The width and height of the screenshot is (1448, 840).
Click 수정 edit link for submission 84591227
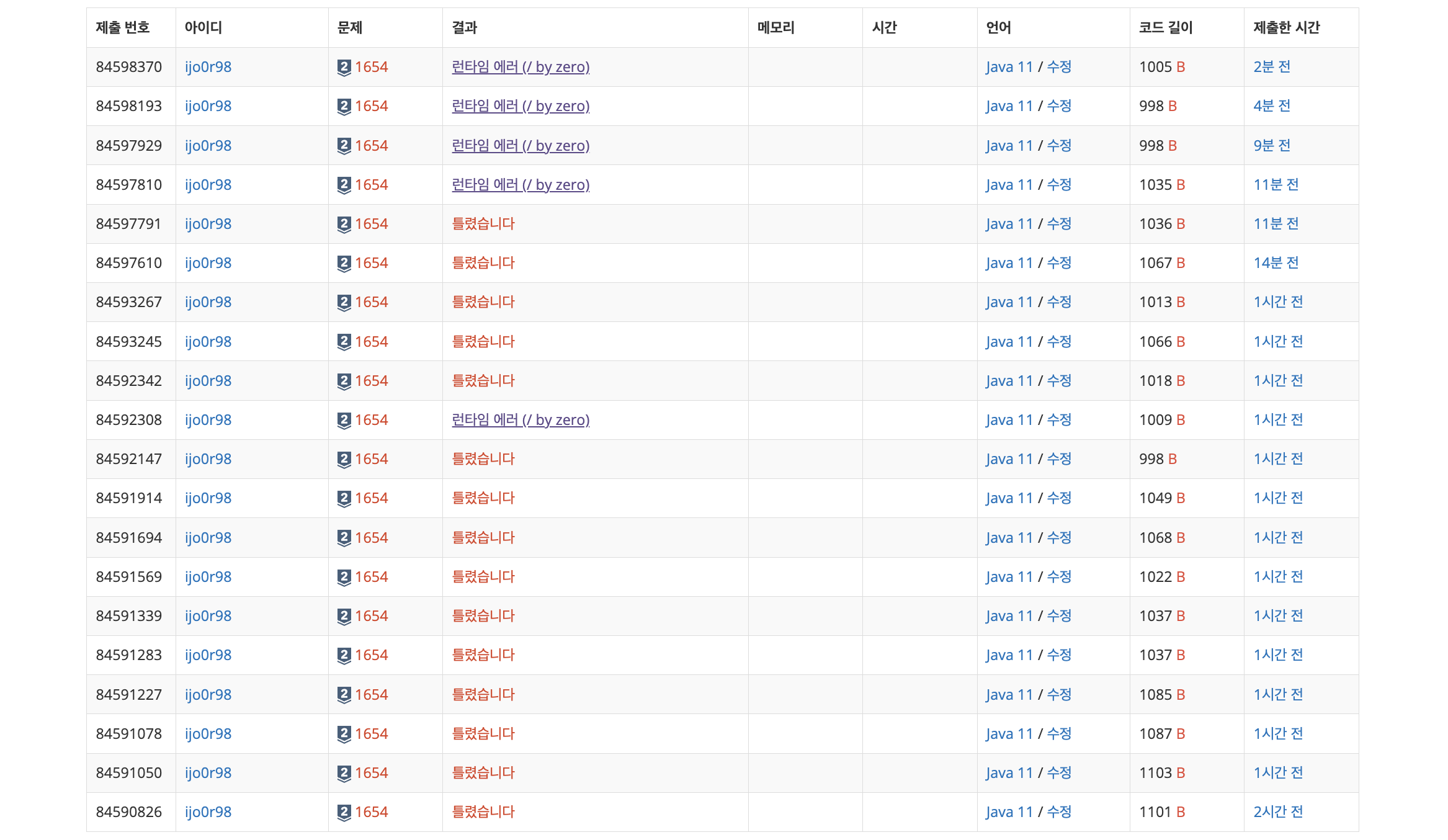coord(1059,695)
